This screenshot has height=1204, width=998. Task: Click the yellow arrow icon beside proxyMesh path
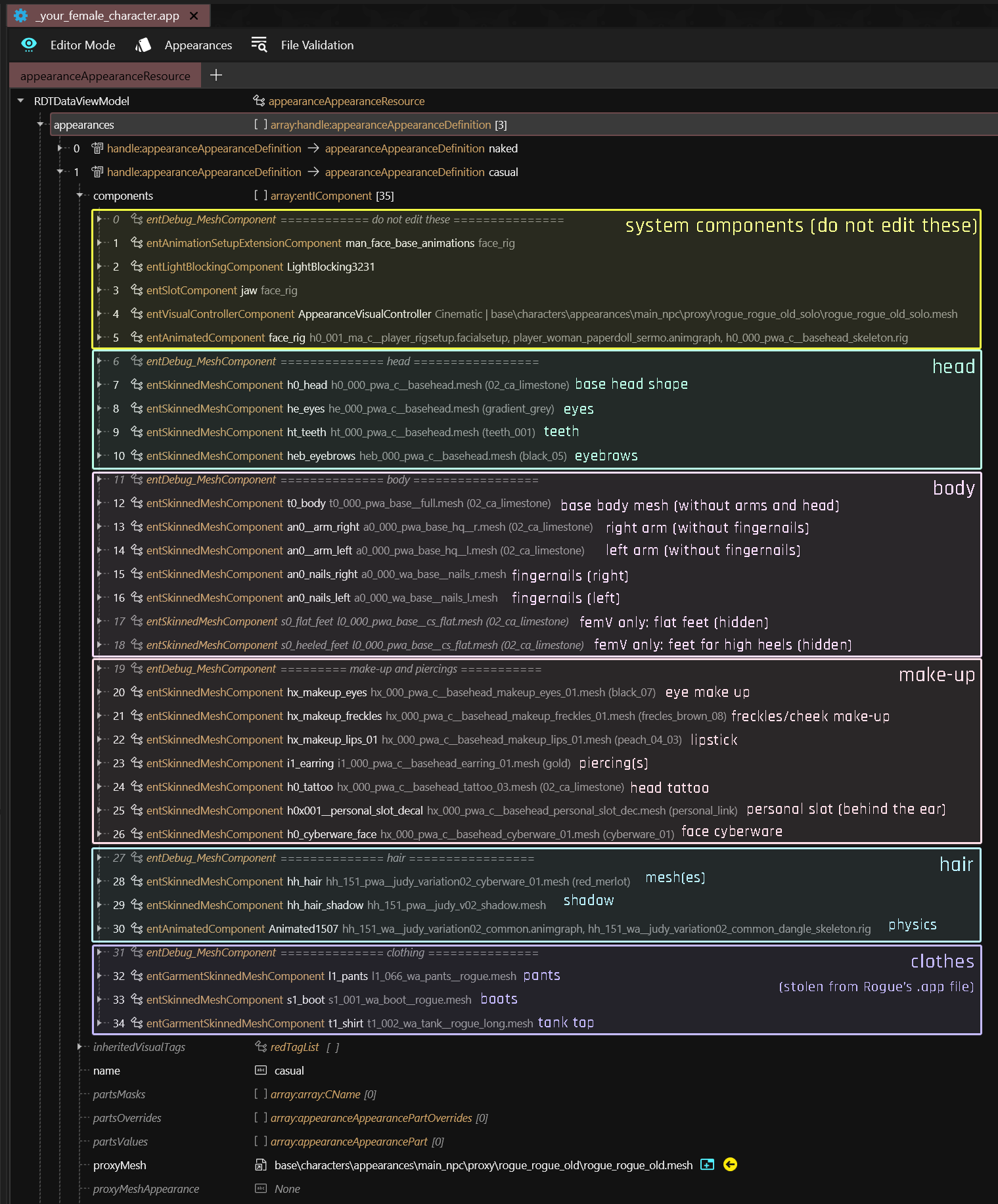pos(730,1165)
